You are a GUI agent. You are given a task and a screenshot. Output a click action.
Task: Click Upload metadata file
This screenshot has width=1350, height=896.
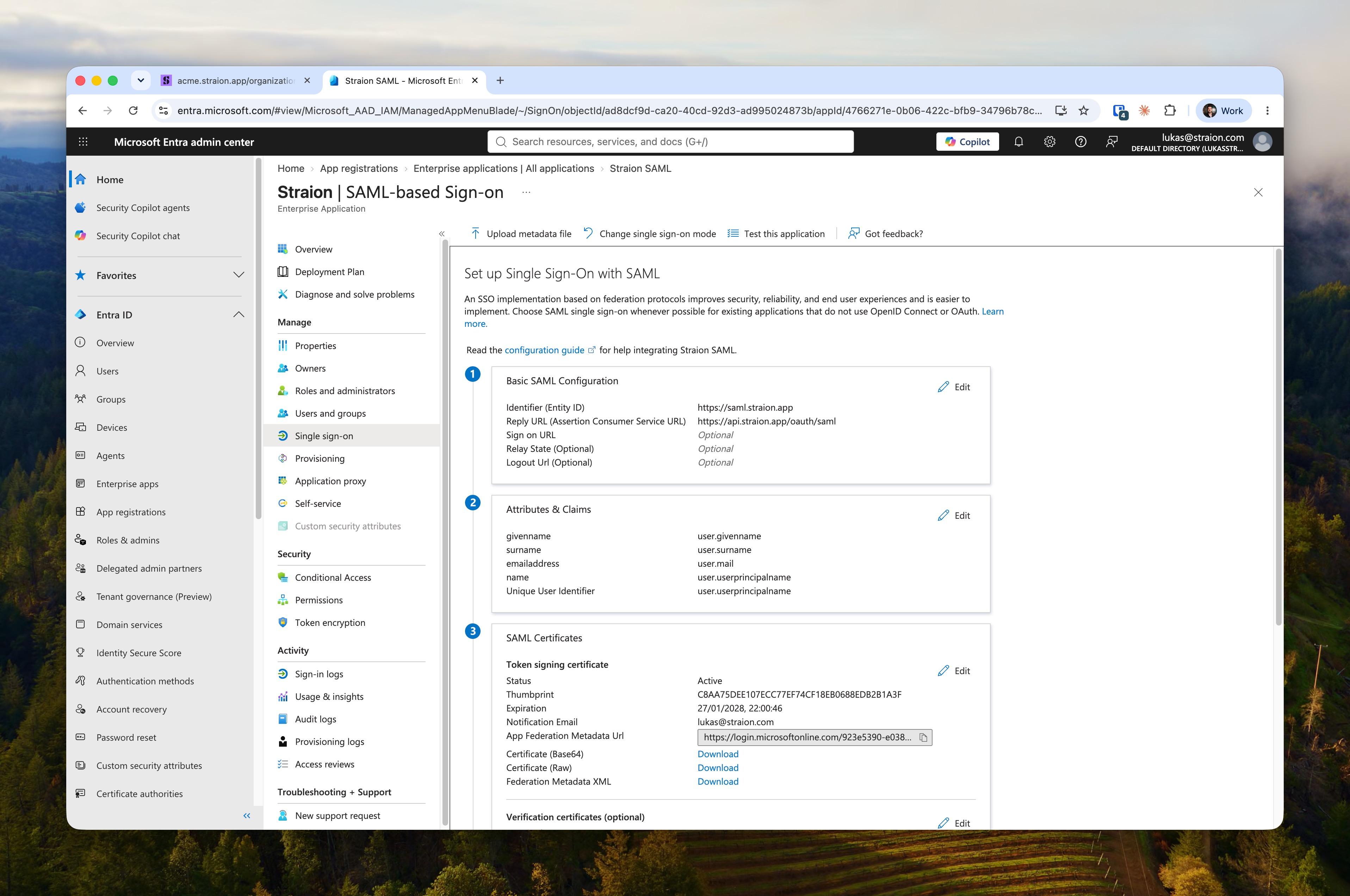point(521,234)
